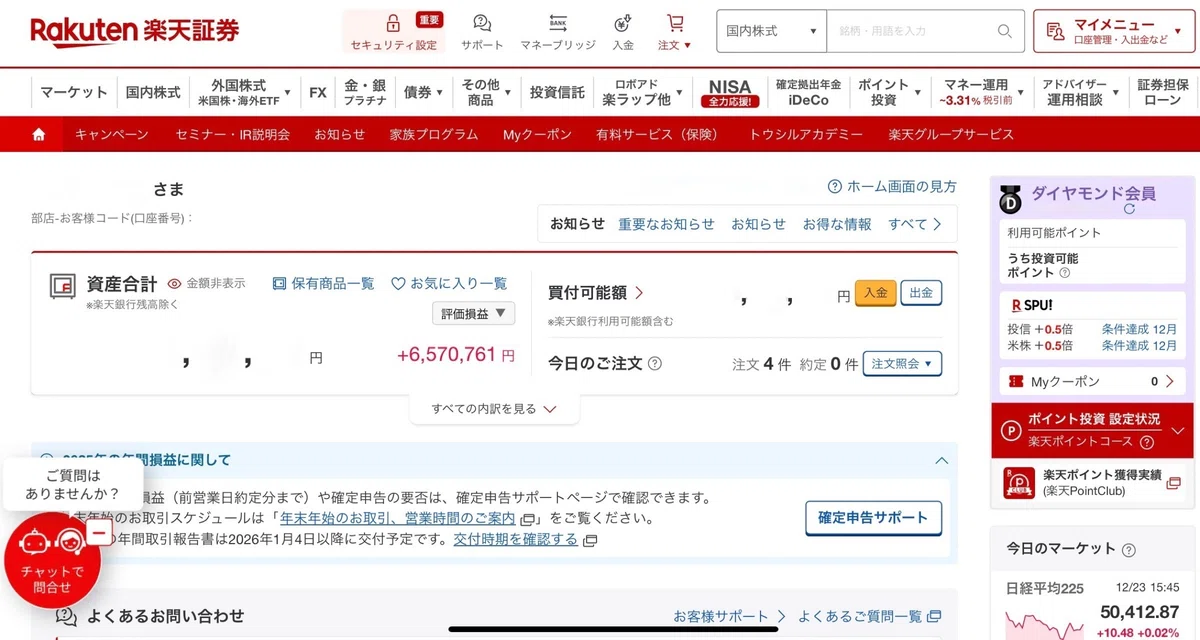Image resolution: width=1200 pixels, height=640 pixels.
Task: Open ホーム画面の見方 help link
Action: pyautogui.click(x=892, y=186)
